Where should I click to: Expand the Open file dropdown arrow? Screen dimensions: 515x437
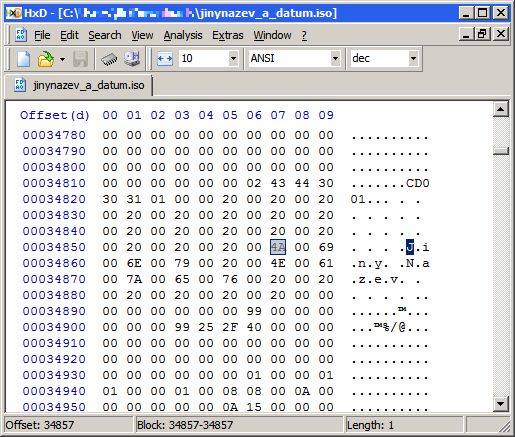coord(62,59)
